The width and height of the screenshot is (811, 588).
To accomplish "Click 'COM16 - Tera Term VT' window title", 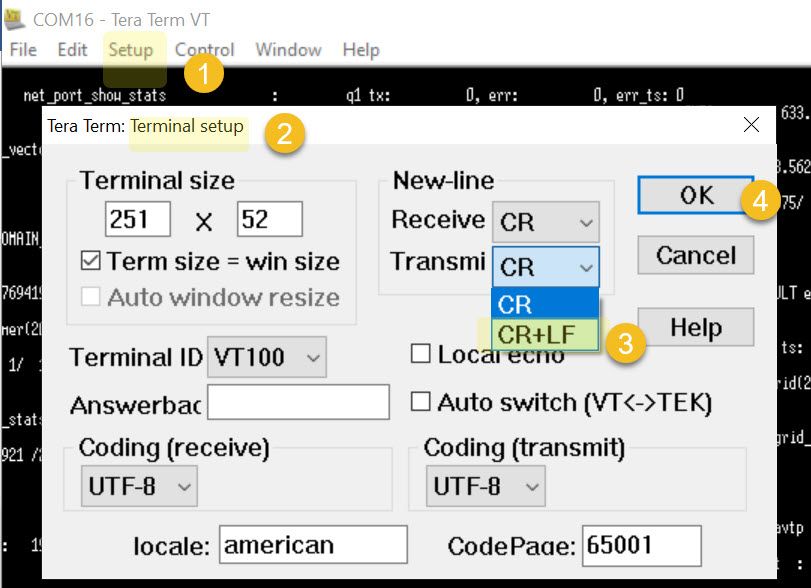I will point(122,20).
